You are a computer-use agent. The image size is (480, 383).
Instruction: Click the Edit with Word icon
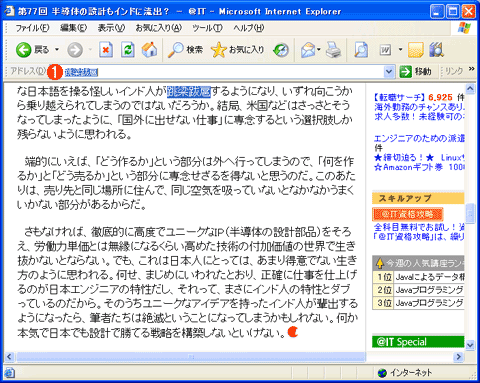[x=385, y=50]
